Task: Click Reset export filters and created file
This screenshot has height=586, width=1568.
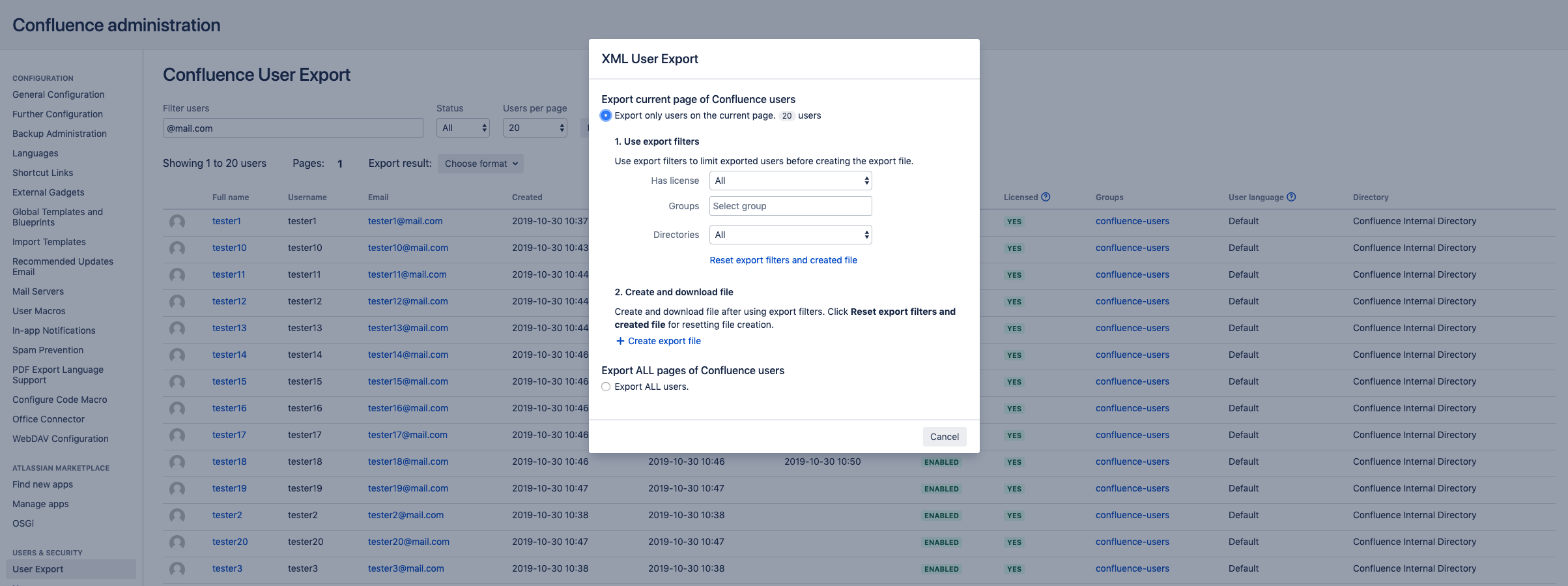Action: pyautogui.click(x=783, y=260)
